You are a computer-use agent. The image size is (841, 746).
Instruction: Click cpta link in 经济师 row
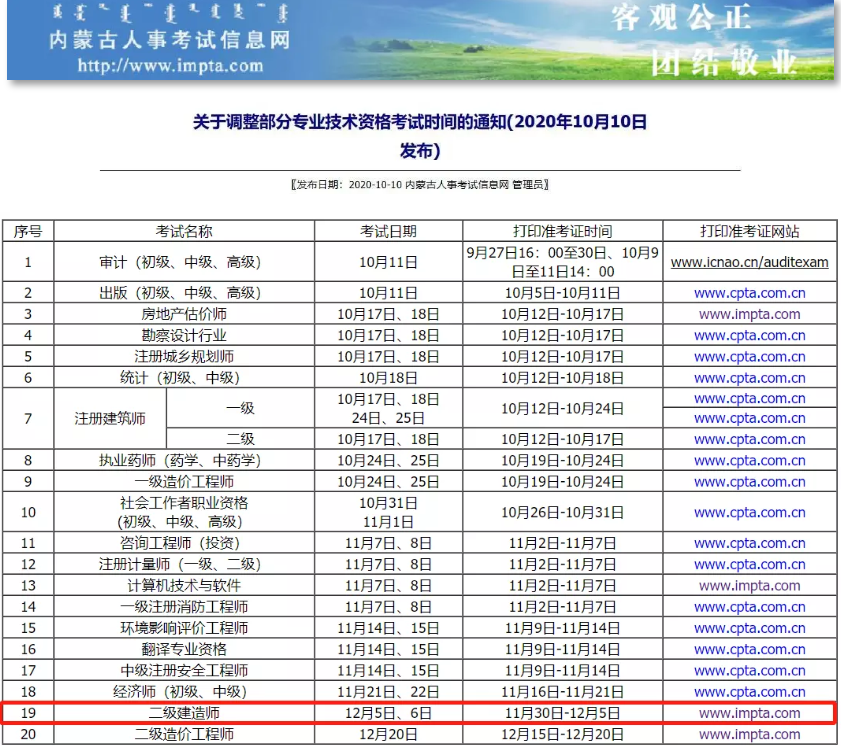pyautogui.click(x=749, y=692)
